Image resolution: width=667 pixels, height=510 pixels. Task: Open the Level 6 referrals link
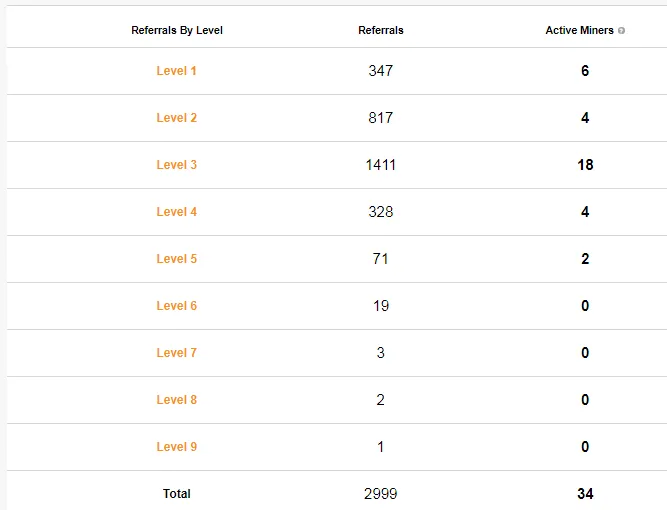[x=177, y=306]
